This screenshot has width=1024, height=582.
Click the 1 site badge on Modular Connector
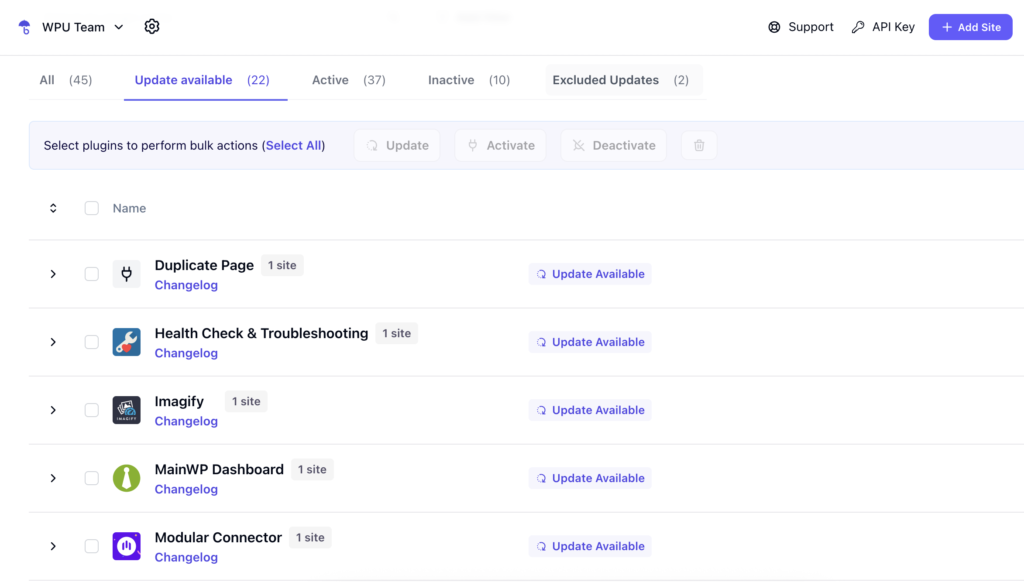[x=310, y=537]
